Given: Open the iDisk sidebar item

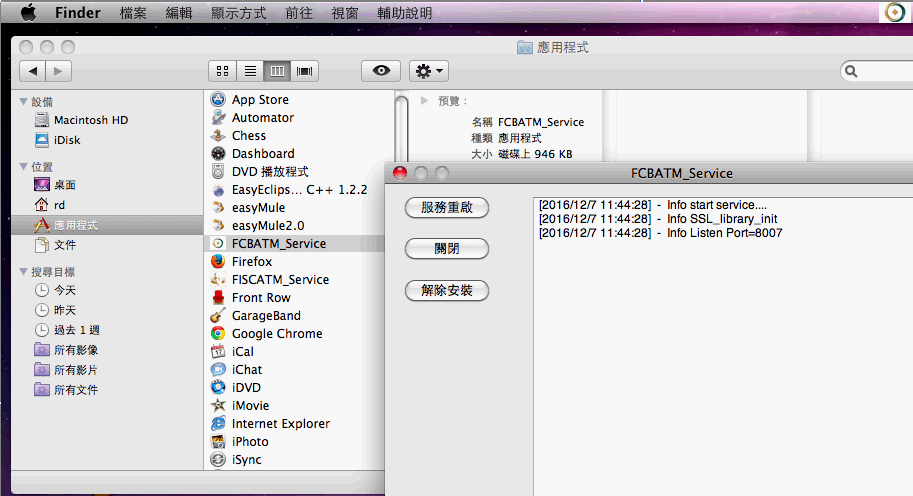Looking at the screenshot, I should (66, 140).
